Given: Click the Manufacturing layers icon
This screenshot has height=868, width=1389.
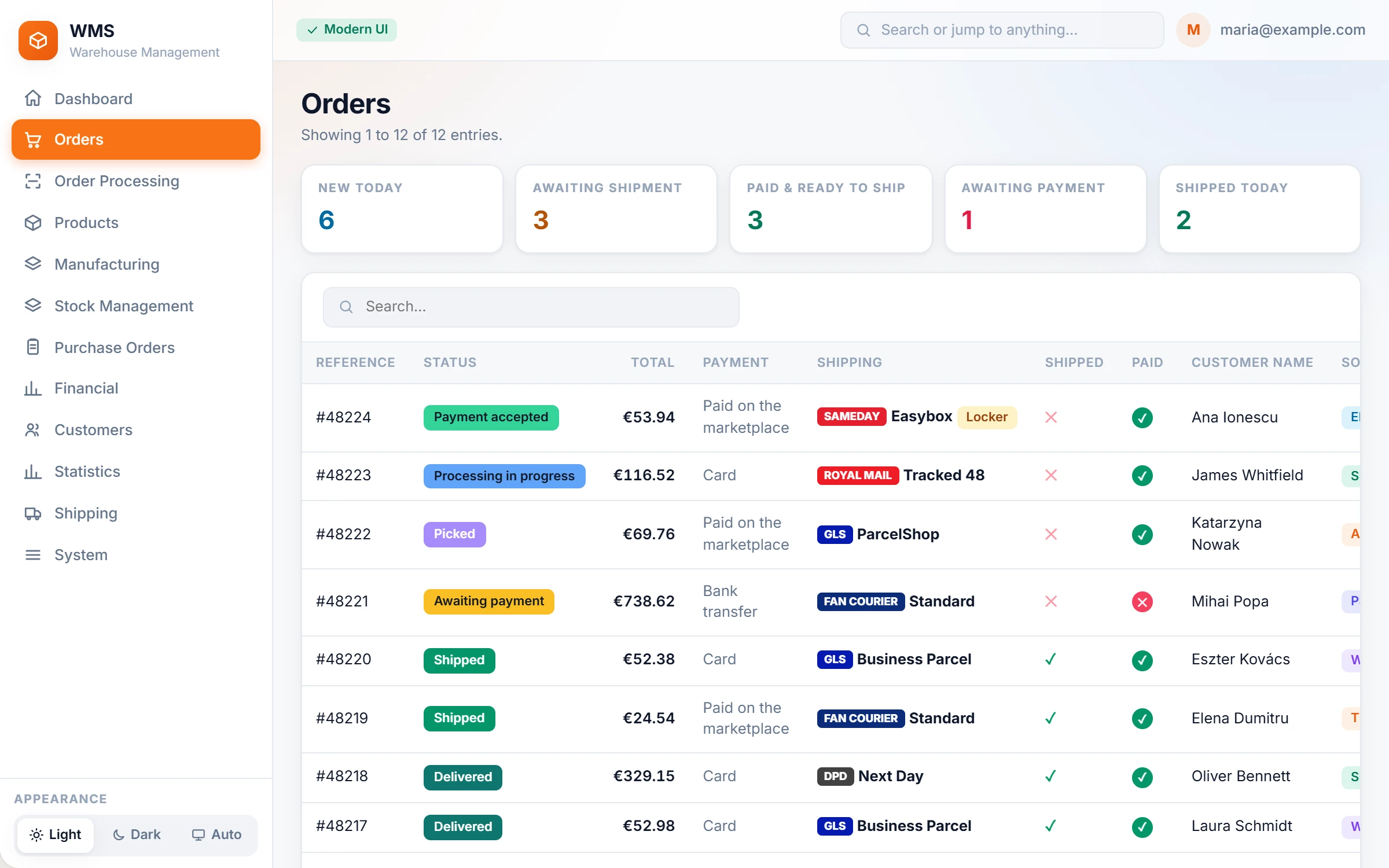Looking at the screenshot, I should point(33,264).
